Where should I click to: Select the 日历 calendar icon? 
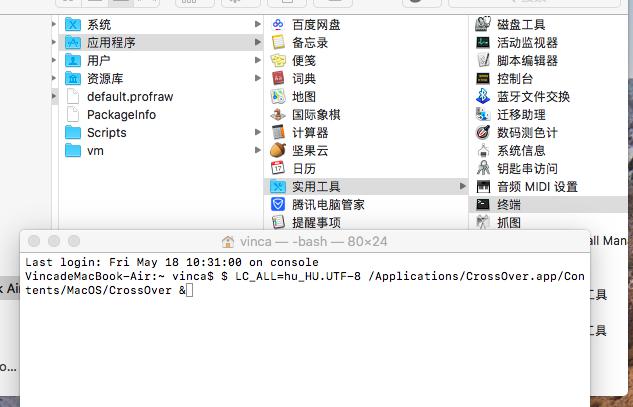pyautogui.click(x=278, y=168)
